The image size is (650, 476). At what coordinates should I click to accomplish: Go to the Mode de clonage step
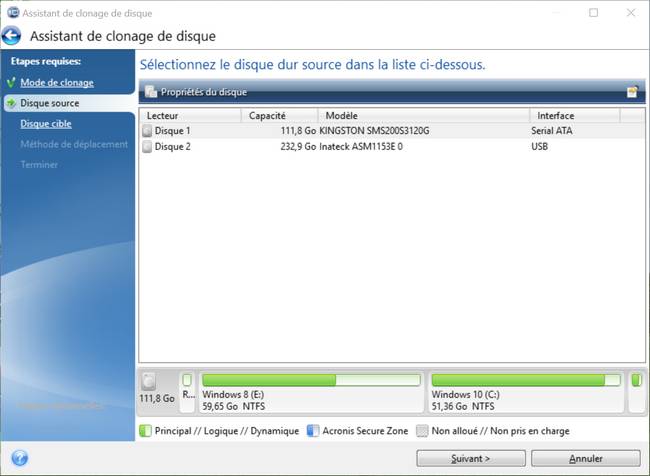[57, 83]
